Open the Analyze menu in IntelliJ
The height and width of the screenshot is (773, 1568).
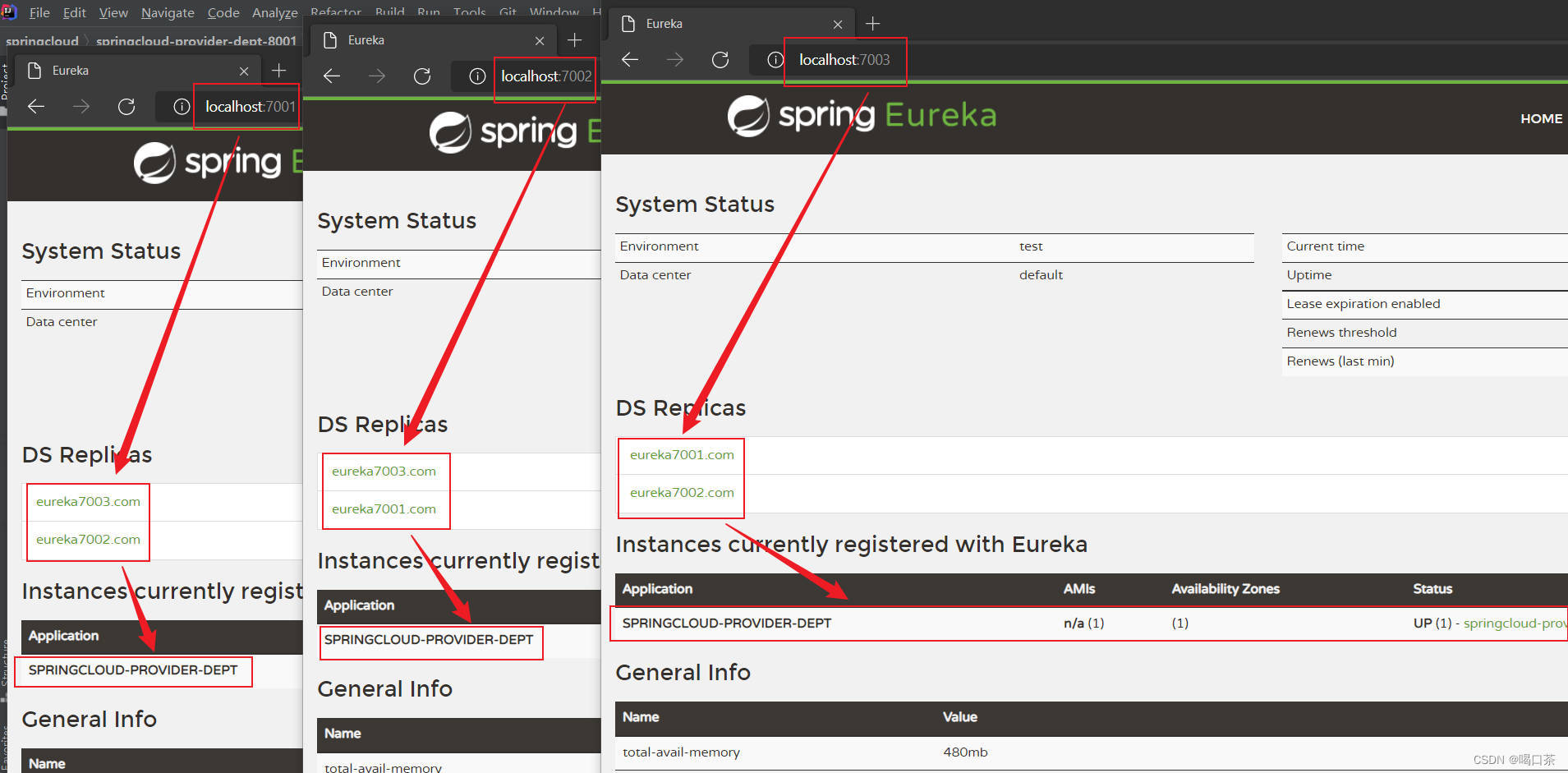[275, 12]
